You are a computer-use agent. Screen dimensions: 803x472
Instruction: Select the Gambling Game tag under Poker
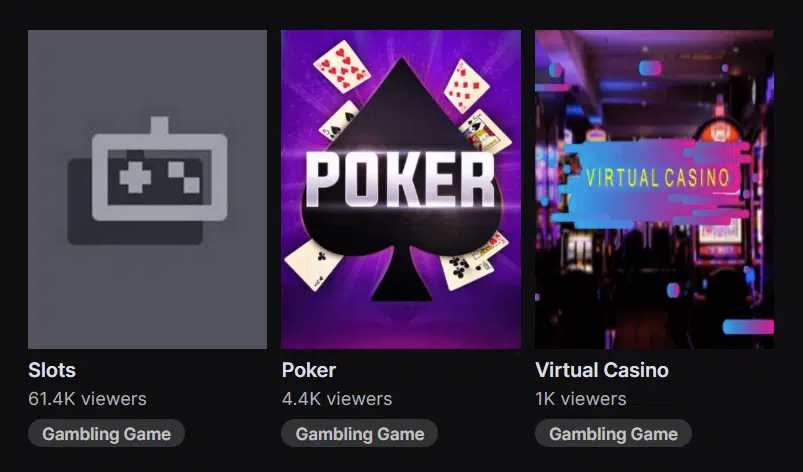click(x=360, y=434)
